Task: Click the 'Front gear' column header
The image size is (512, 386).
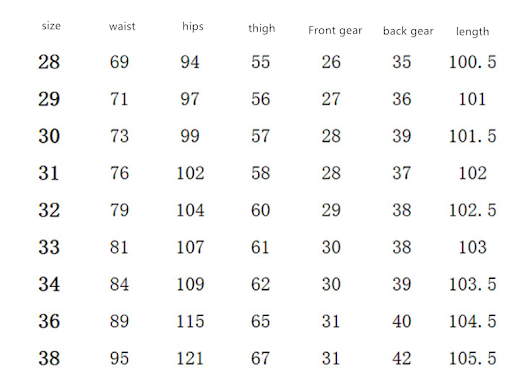Action: [x=335, y=30]
